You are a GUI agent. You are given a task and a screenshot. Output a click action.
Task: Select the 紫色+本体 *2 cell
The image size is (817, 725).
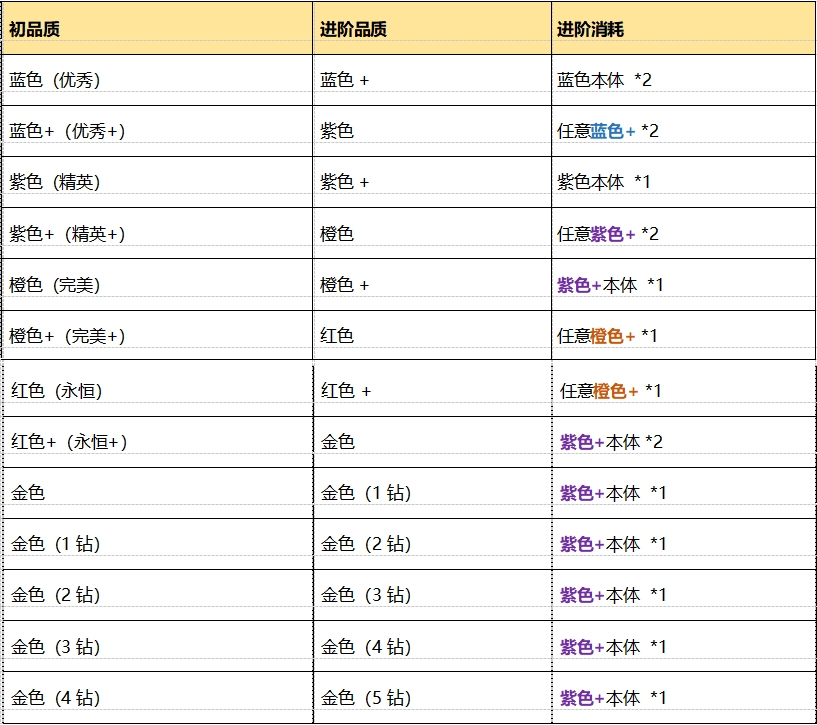612,442
